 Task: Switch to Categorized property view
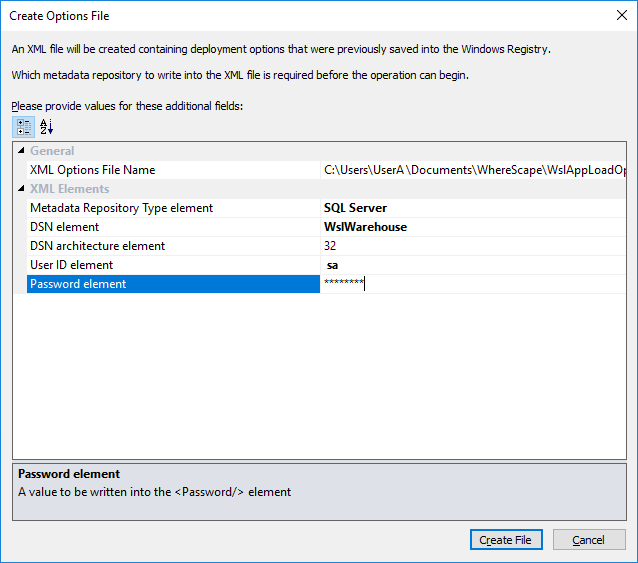23,127
